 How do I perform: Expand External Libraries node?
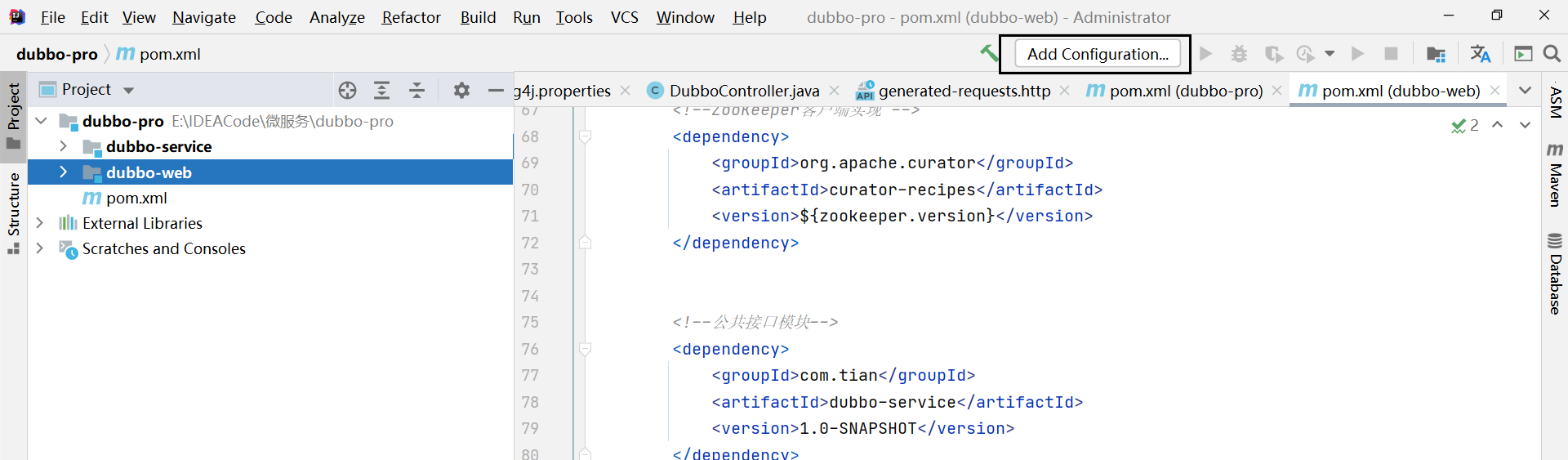click(39, 223)
